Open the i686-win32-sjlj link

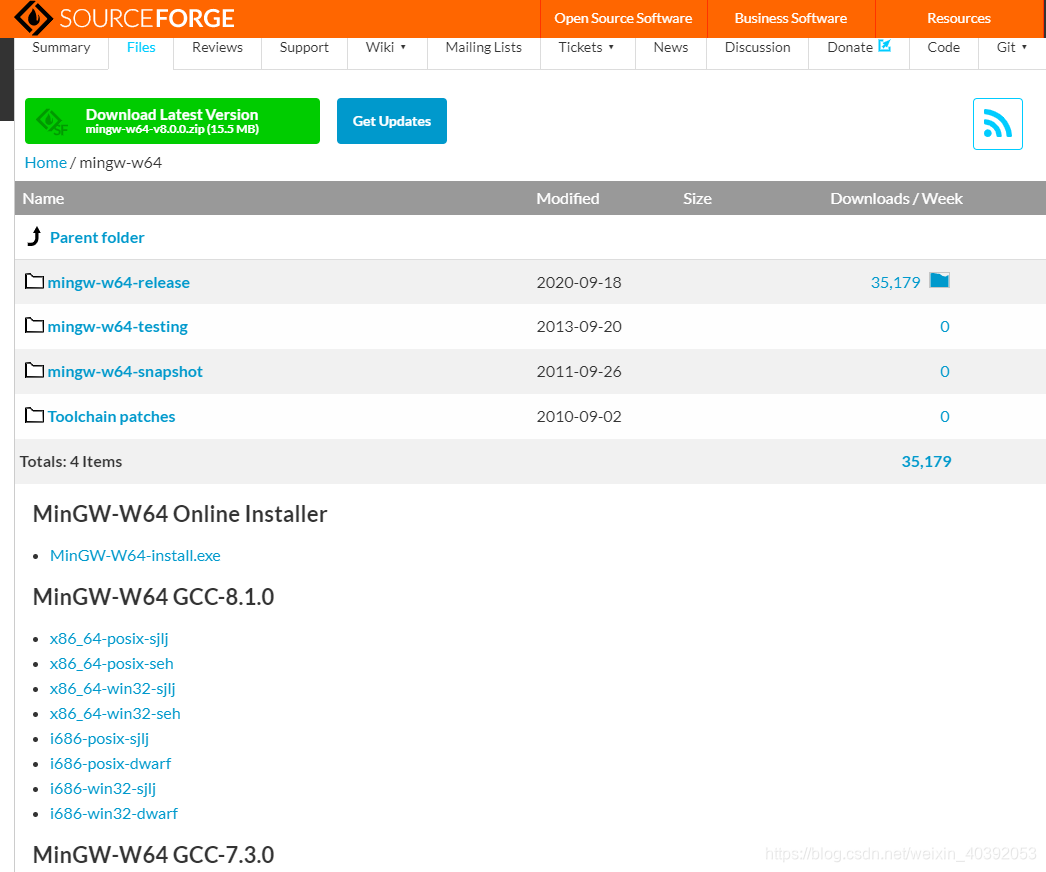tap(103, 789)
